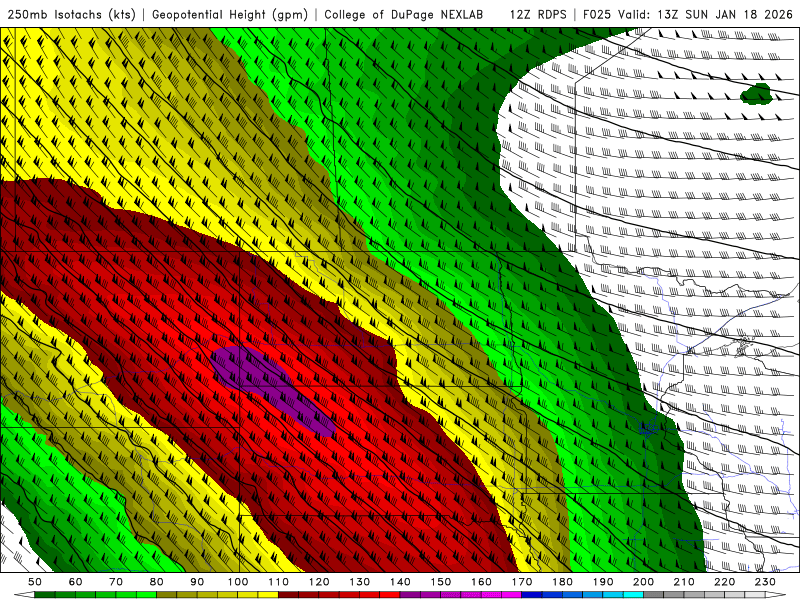Click the '130' label on the color scale

359,582
